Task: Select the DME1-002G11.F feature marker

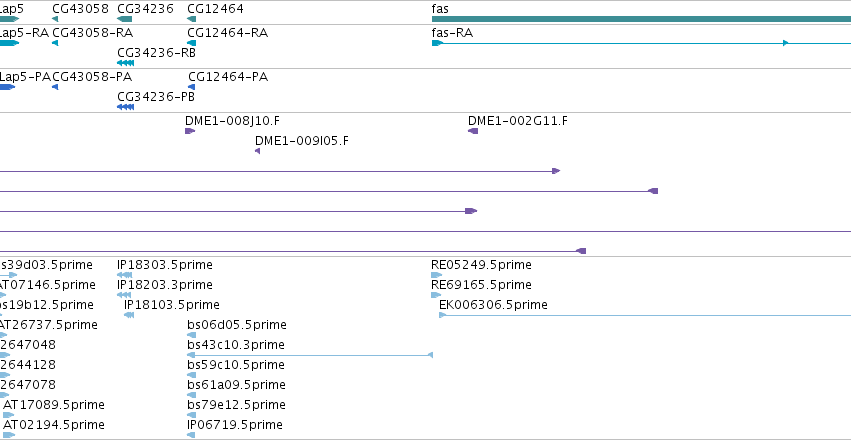Action: click(473, 131)
